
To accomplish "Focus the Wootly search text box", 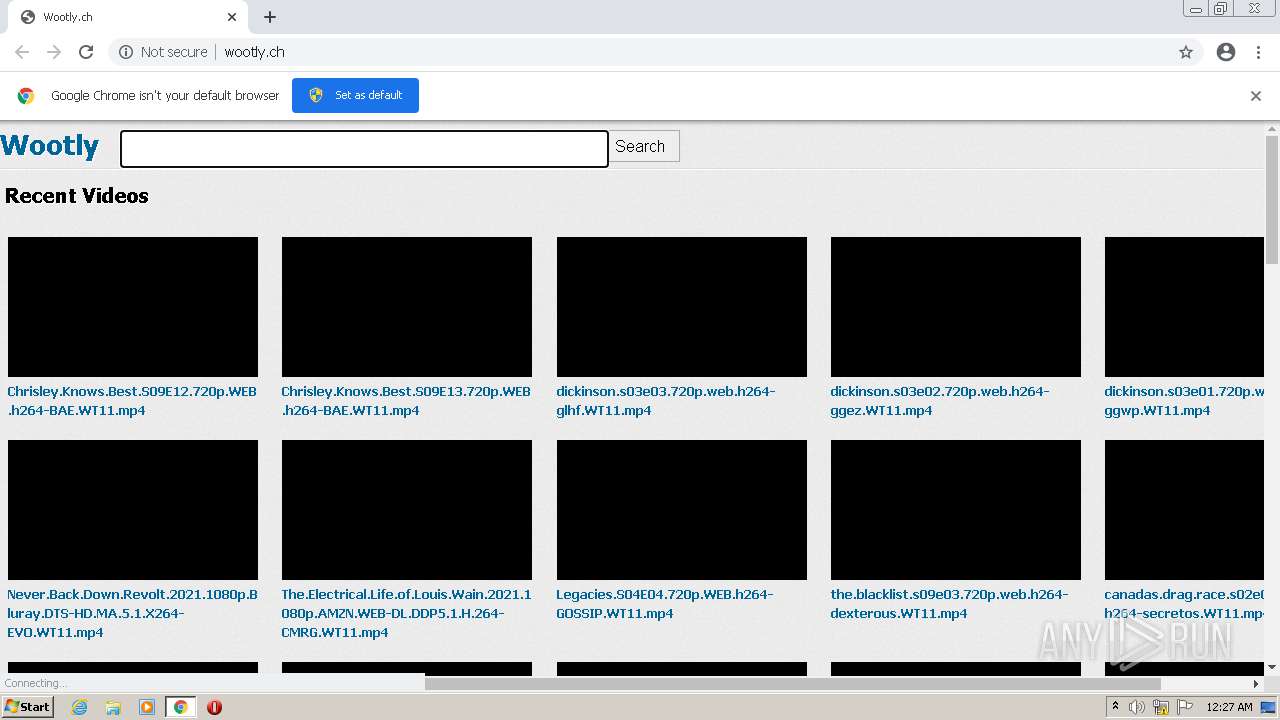I will tap(364, 149).
